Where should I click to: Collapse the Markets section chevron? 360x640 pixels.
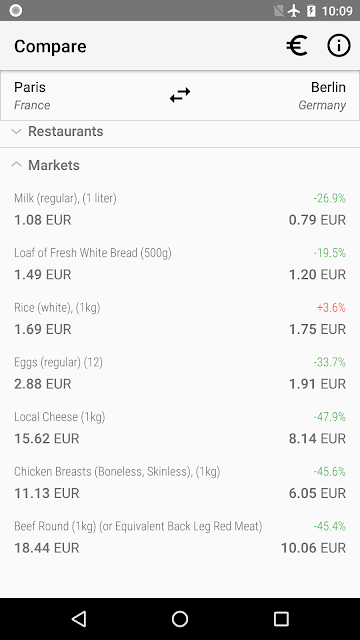click(16, 164)
